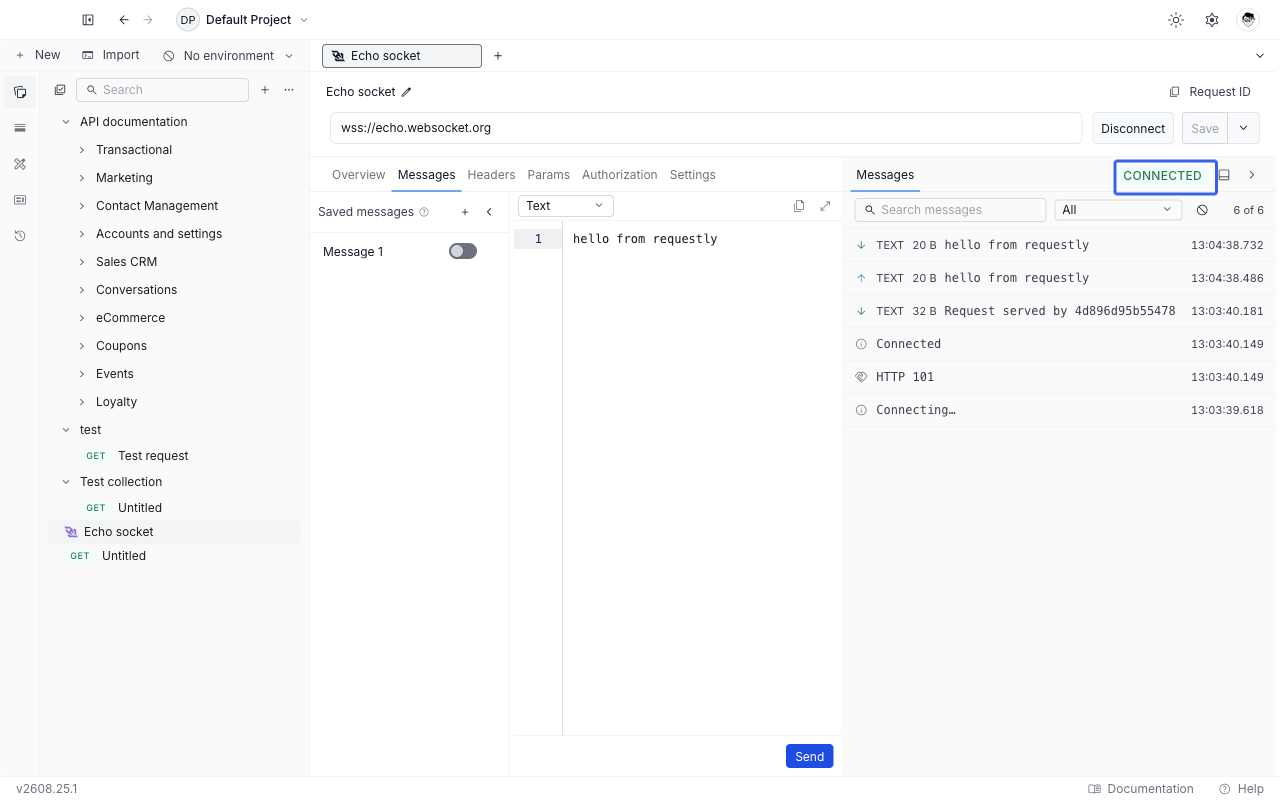Open the All message filter dropdown
The height and width of the screenshot is (800, 1280).
point(1118,210)
